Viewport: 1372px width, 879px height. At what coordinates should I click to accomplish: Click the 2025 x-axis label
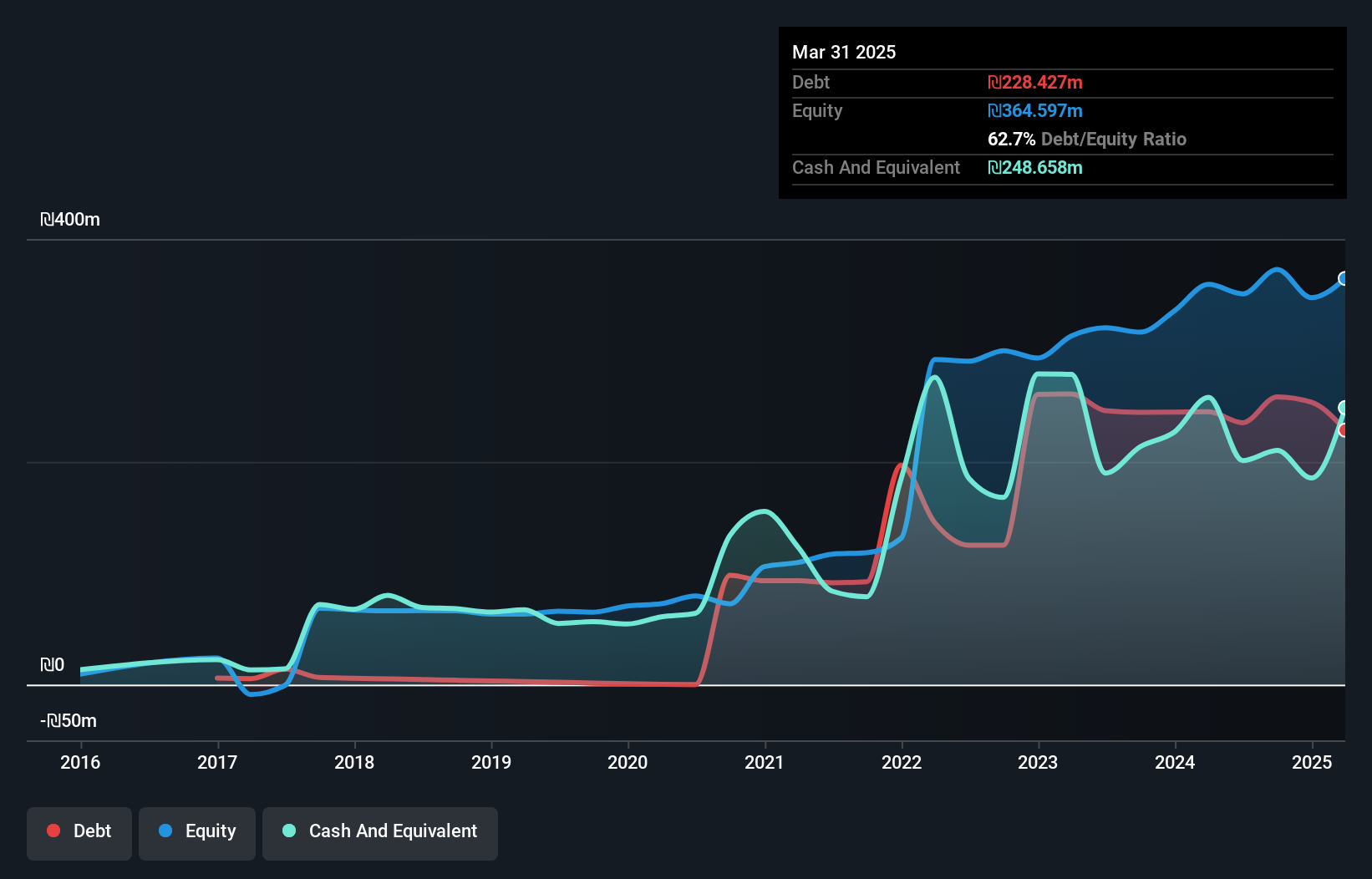click(1312, 762)
